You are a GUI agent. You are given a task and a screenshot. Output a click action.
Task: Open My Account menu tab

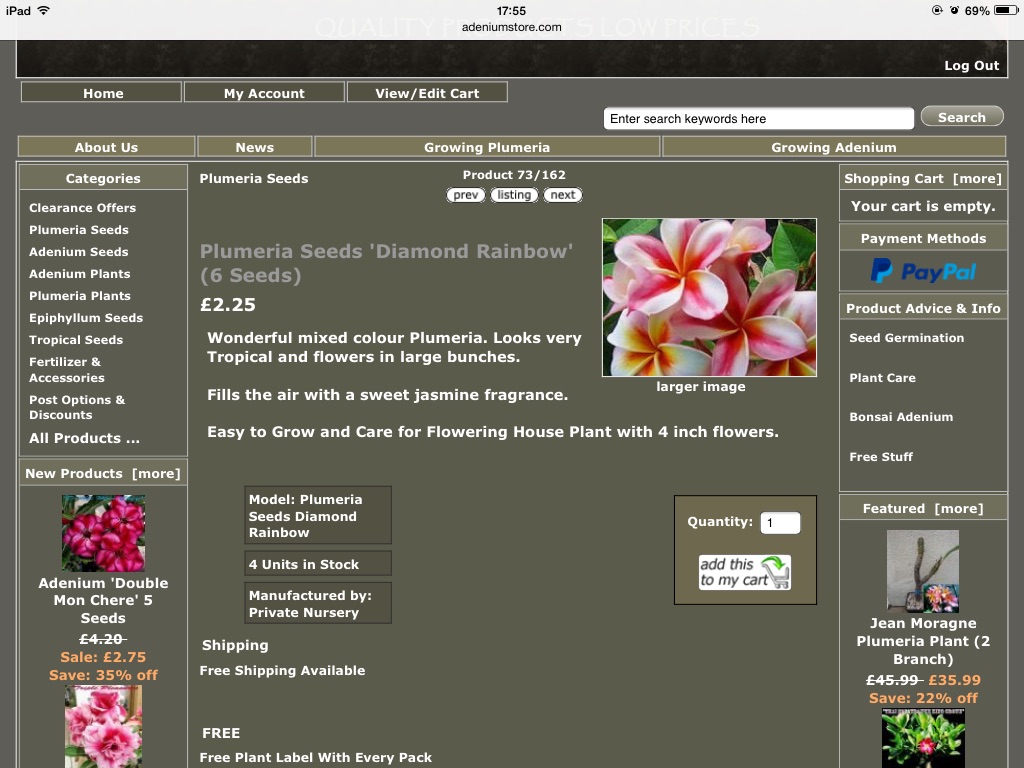(x=264, y=93)
